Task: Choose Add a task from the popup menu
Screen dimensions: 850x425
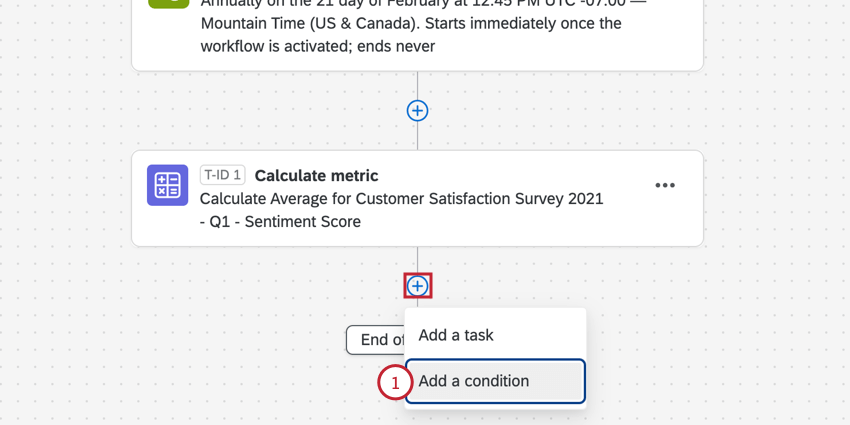Action: point(456,335)
